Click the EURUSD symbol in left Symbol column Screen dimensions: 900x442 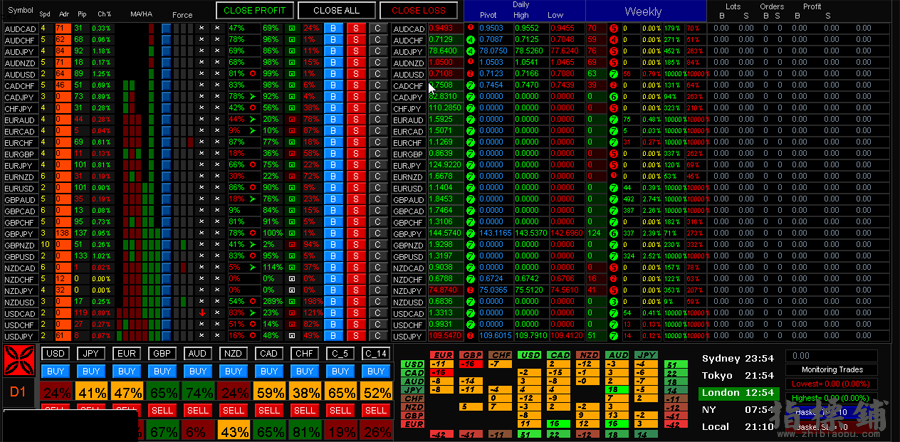click(x=21, y=188)
